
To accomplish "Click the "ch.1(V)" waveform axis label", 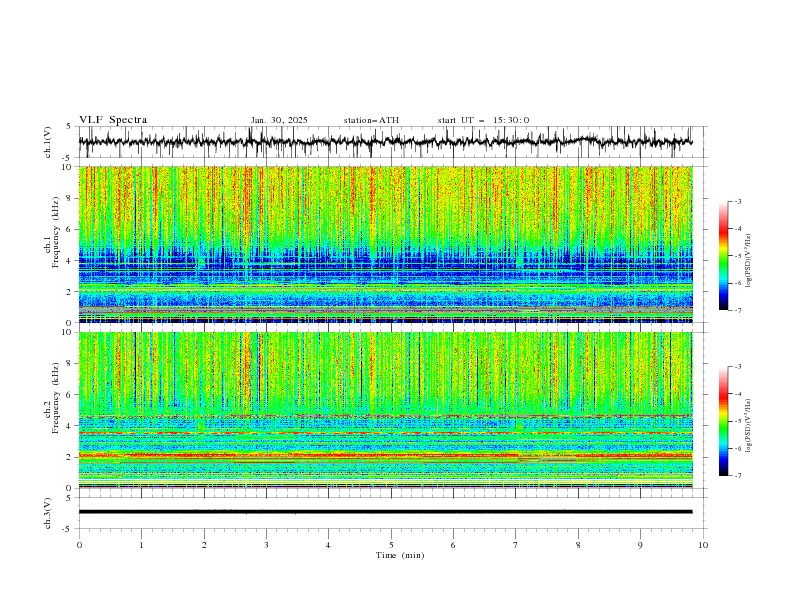I will [48, 142].
